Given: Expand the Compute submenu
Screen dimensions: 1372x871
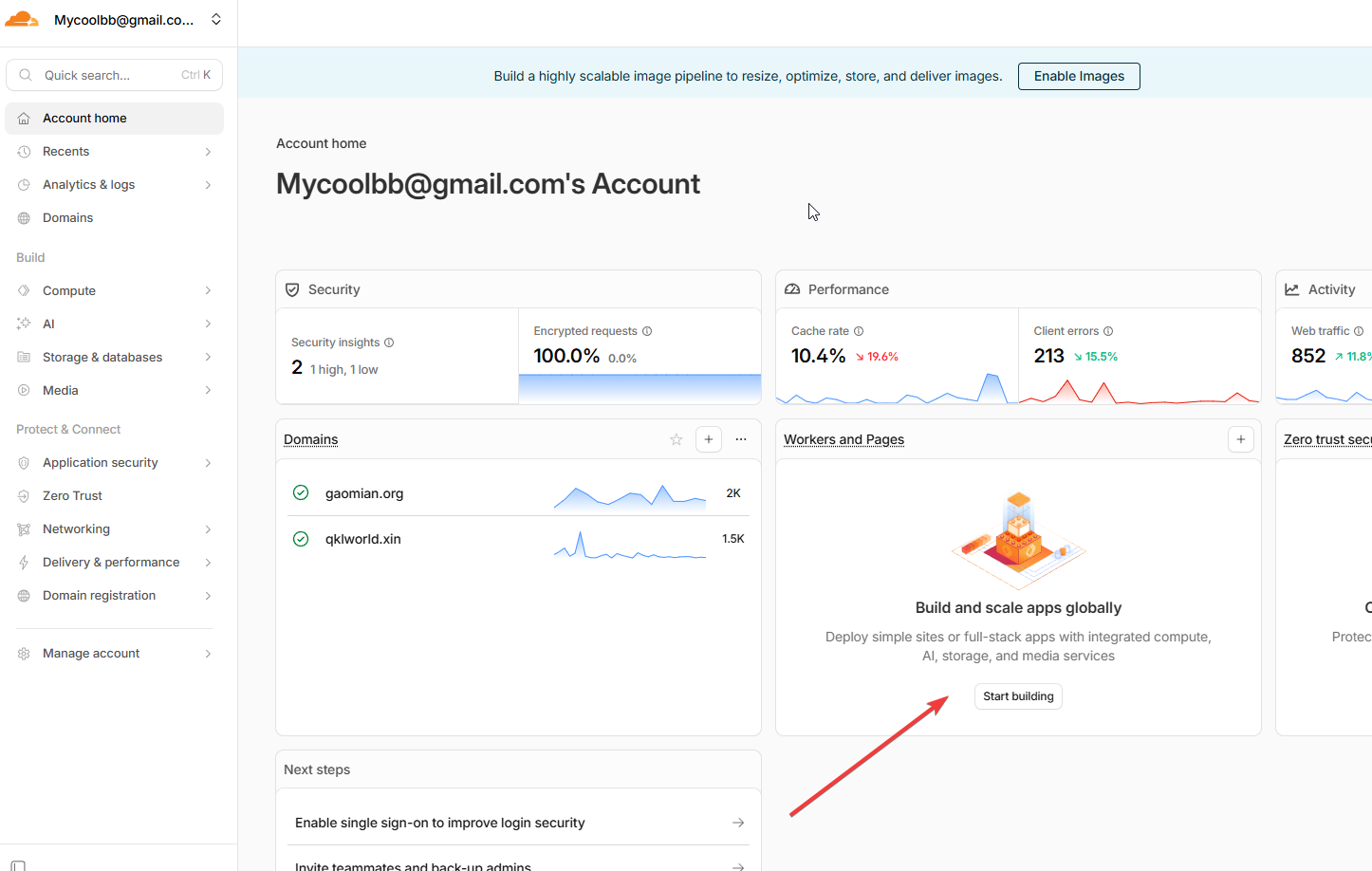Looking at the screenshot, I should point(208,291).
